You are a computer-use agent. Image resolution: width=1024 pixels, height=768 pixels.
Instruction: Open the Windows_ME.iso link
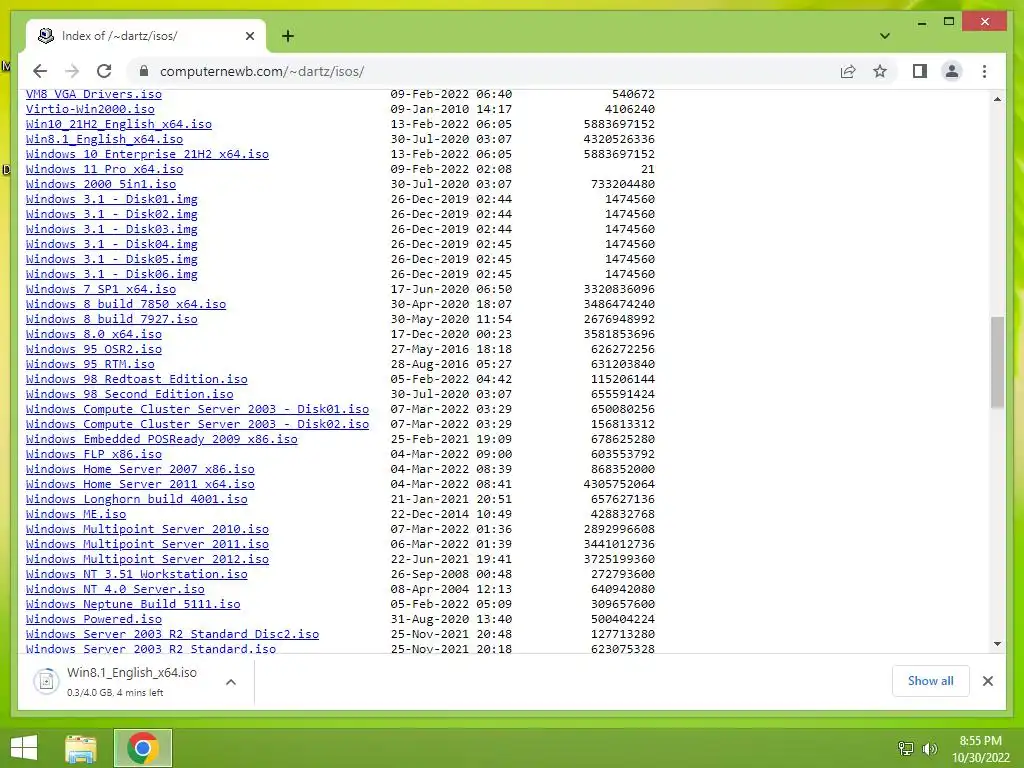tap(76, 515)
